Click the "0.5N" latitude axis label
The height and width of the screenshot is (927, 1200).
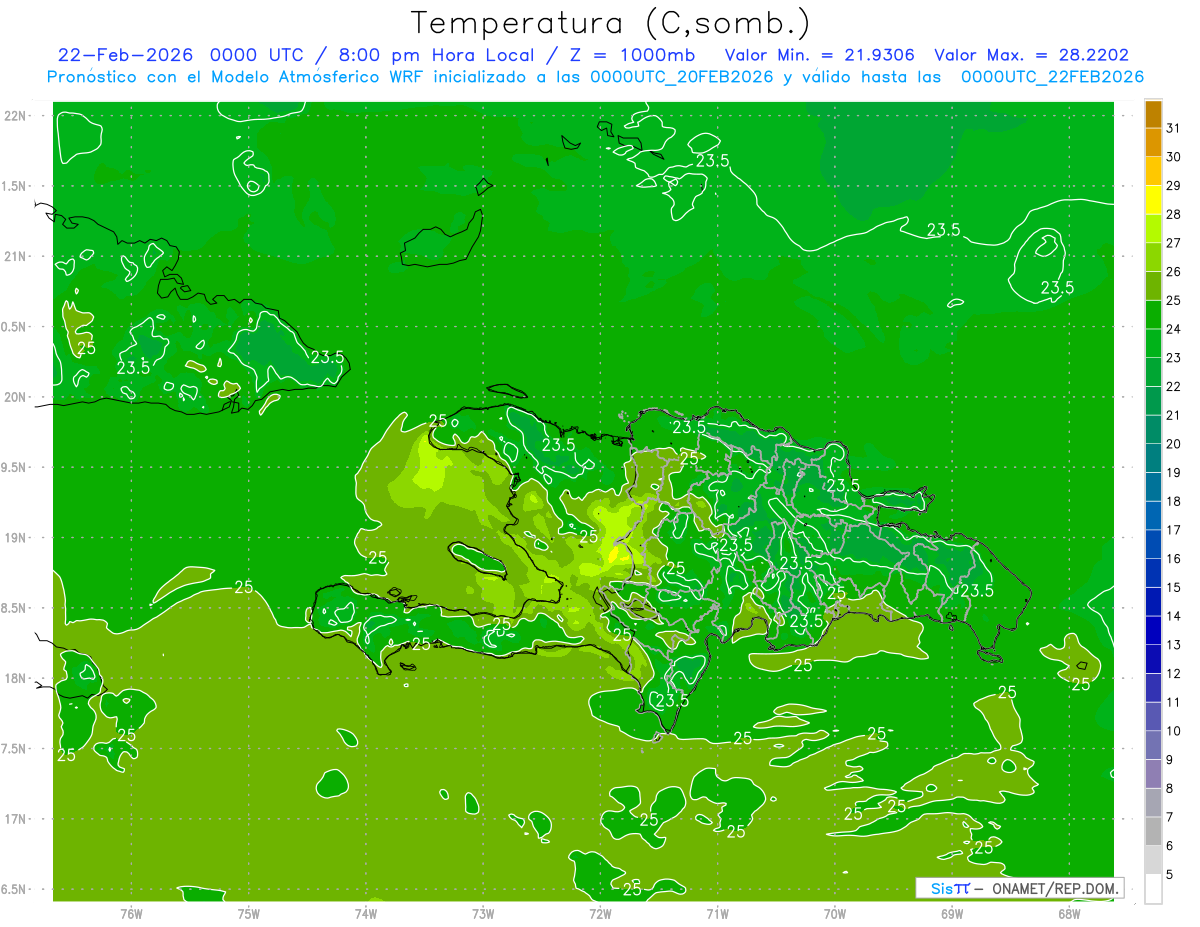16,327
